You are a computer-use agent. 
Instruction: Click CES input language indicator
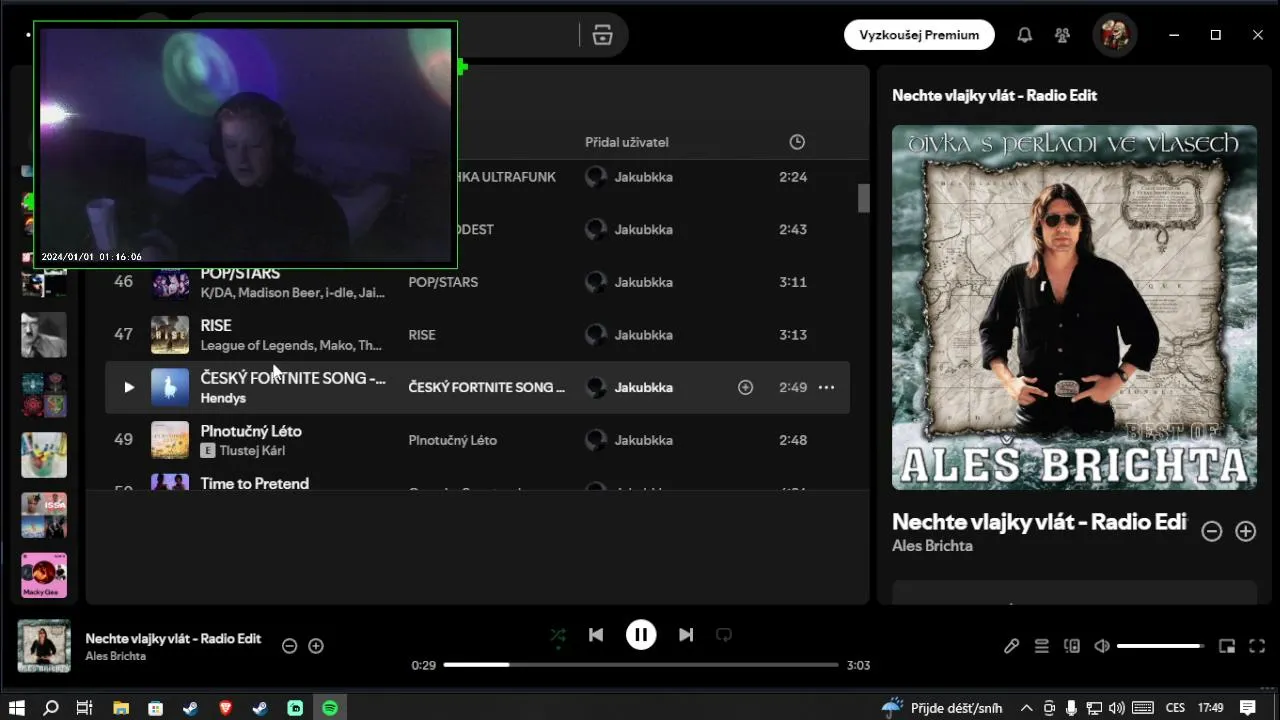point(1175,708)
